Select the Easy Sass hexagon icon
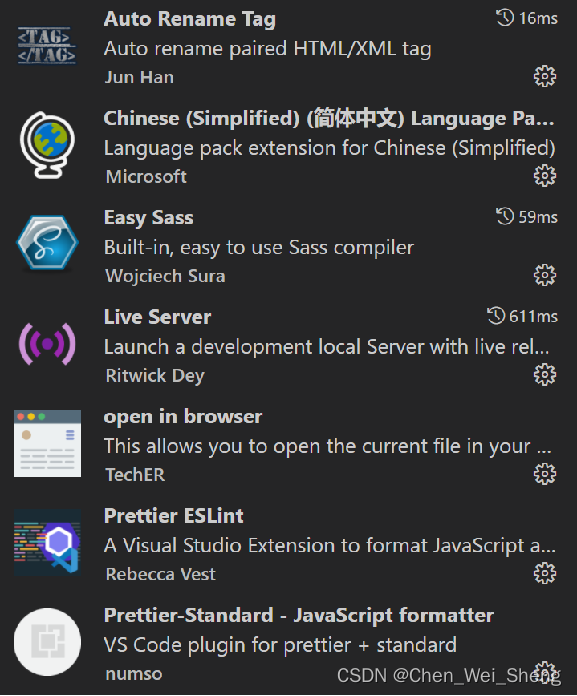 click(x=47, y=243)
